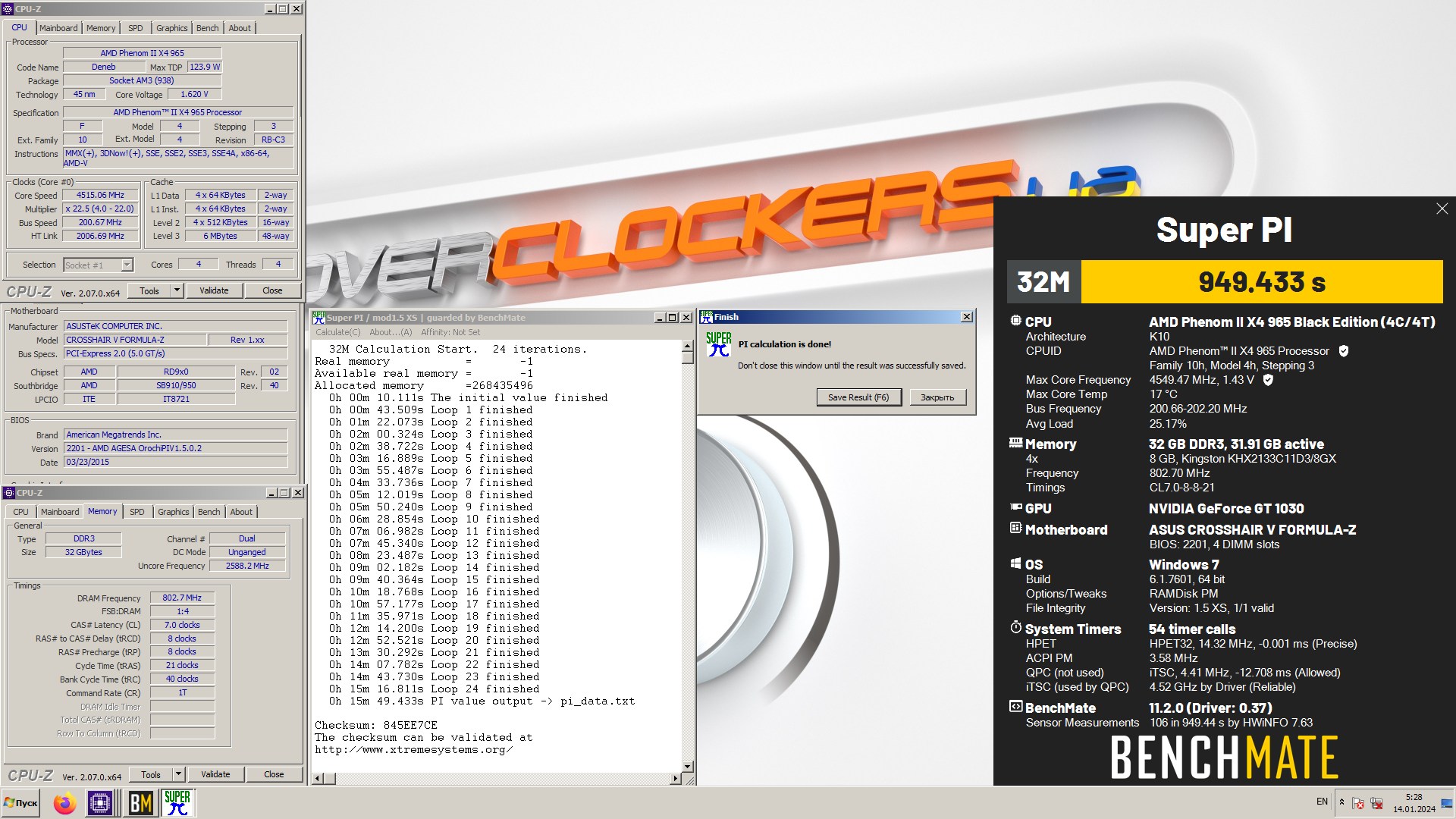Image resolution: width=1456 pixels, height=819 pixels.
Task: Open About tab in top CPU-Z
Action: coord(240,28)
